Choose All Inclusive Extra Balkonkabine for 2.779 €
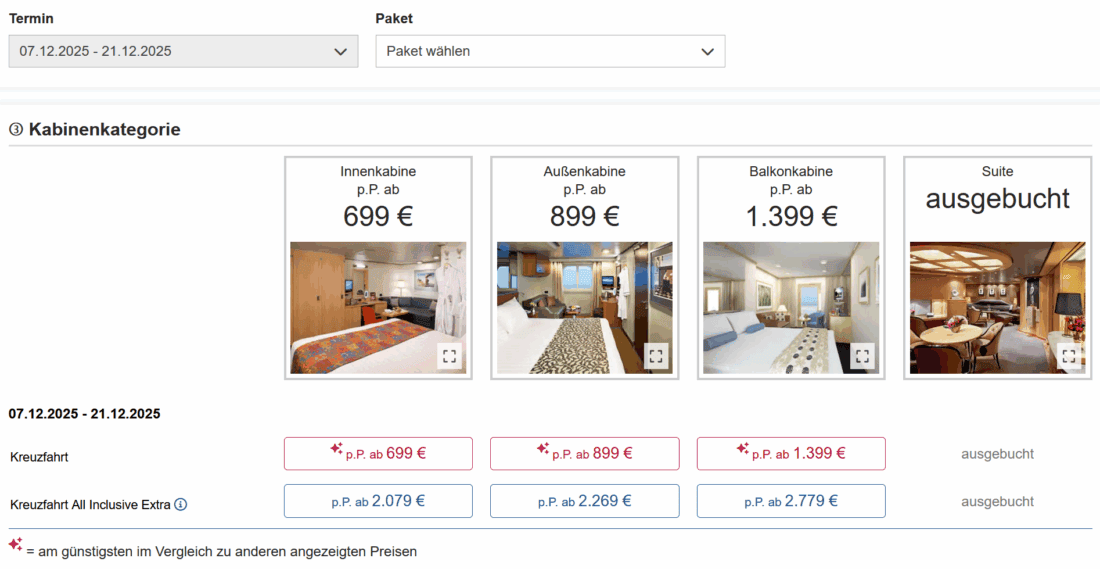 coord(791,501)
